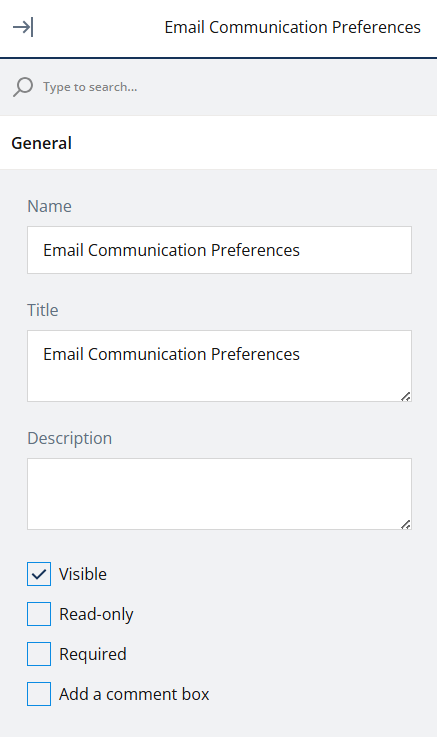This screenshot has height=737, width=437.
Task: Grab the Description field resize handle
Action: click(406, 524)
